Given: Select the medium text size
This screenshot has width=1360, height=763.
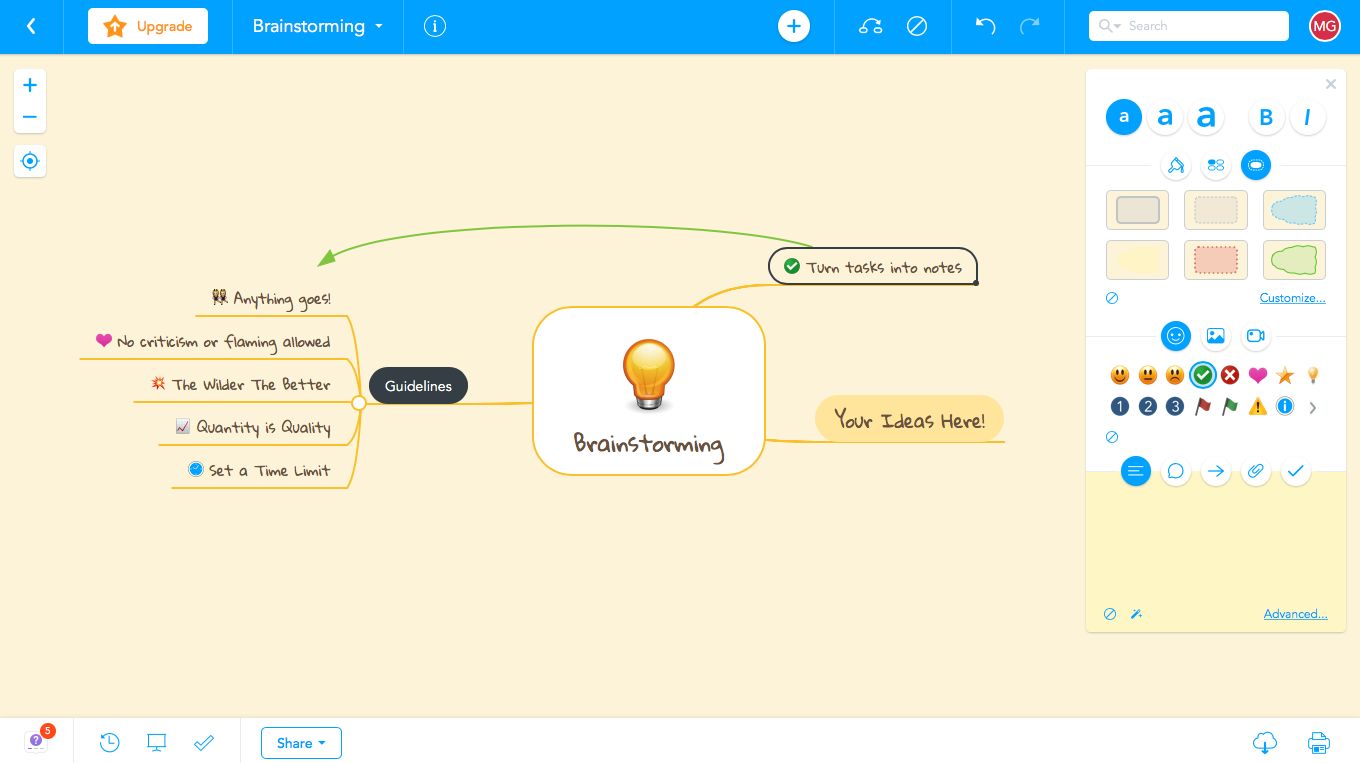Looking at the screenshot, I should pyautogui.click(x=1165, y=117).
